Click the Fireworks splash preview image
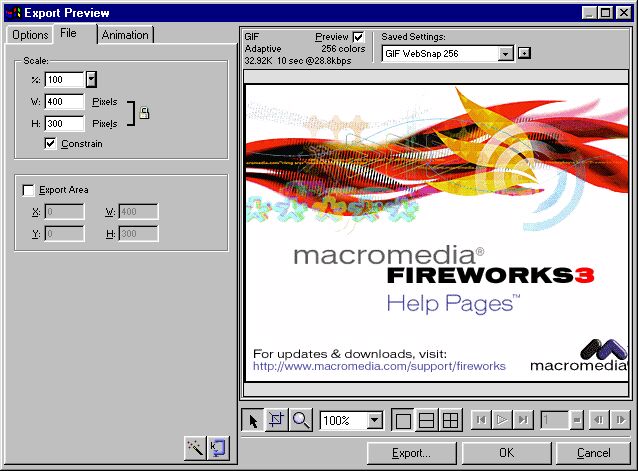Screen dimensions: 638x471 pos(437,233)
